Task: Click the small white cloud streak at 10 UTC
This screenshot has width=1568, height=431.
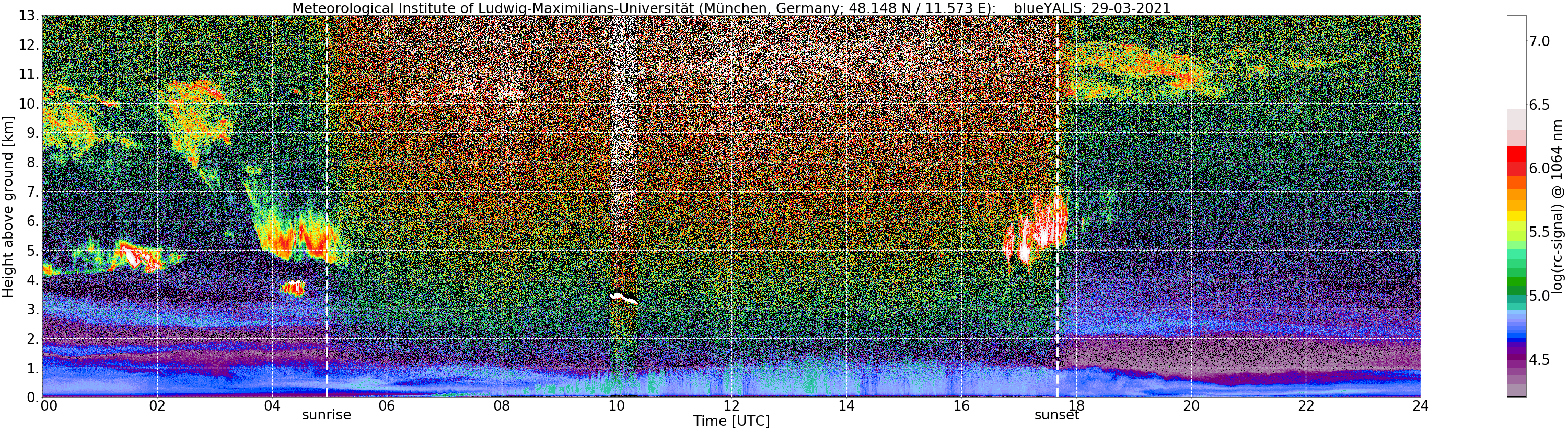Action: (x=624, y=298)
